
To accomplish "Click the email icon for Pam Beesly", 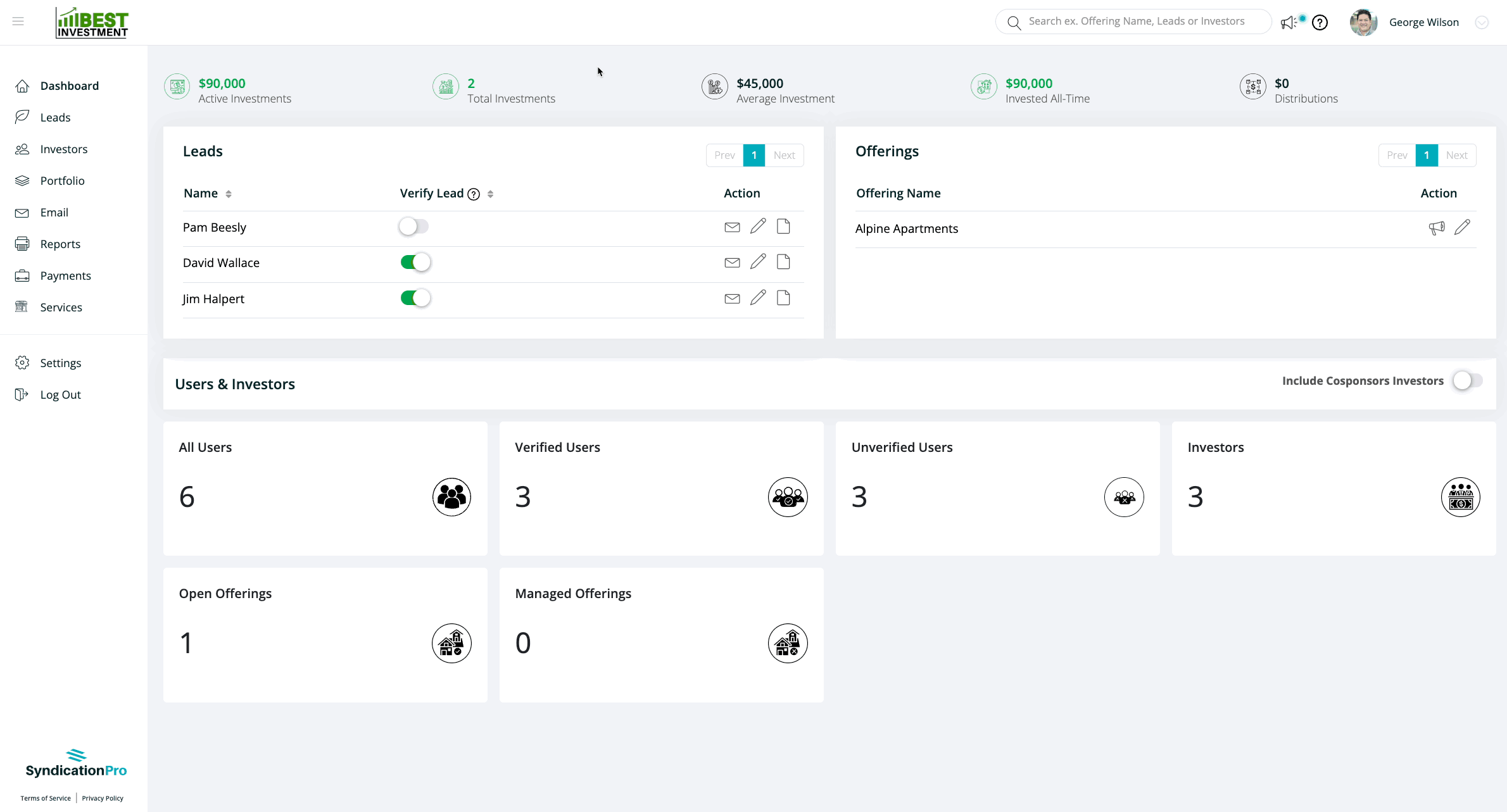I will pos(732,227).
